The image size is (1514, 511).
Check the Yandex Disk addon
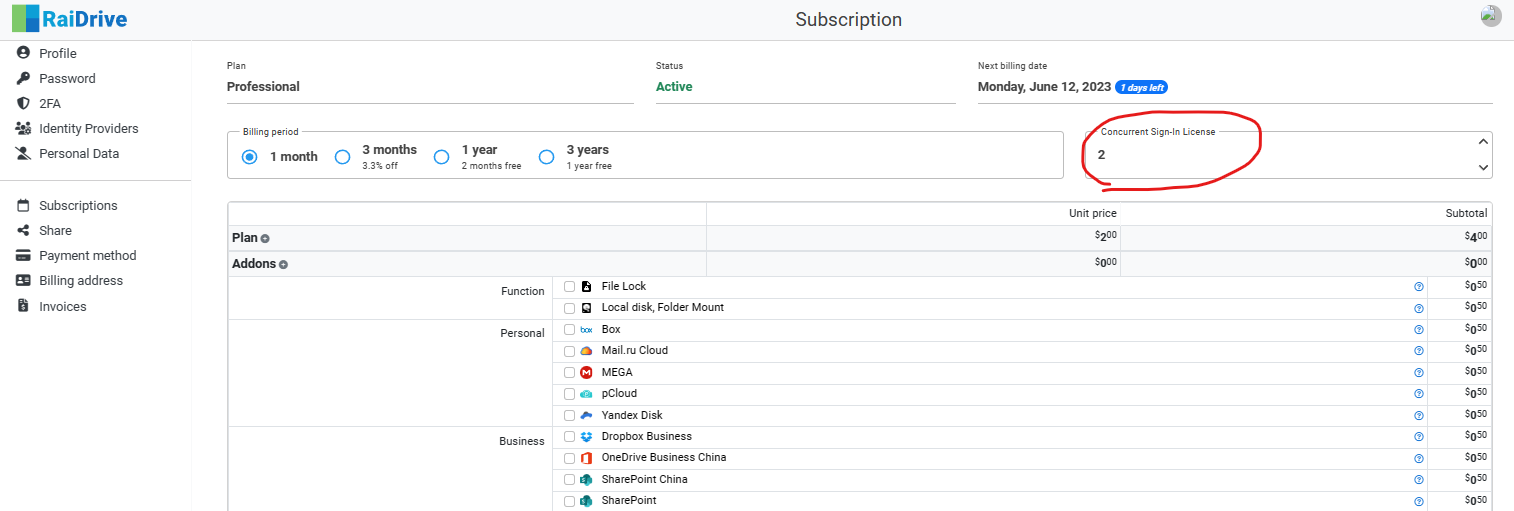click(x=569, y=416)
